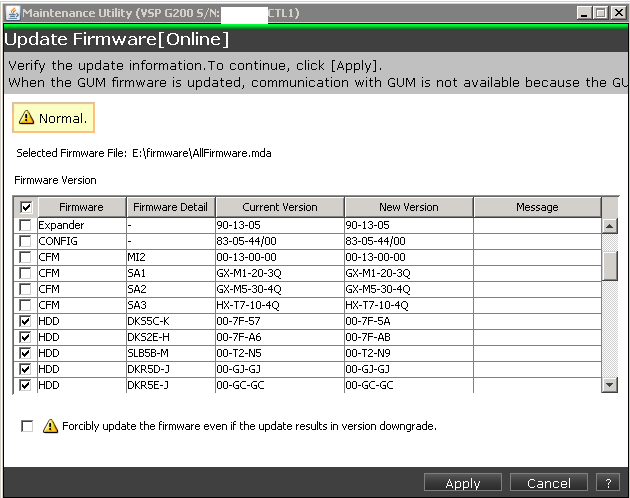Select the DKS2E-H detail cell
Viewport: 630px width, 498px height.
click(171, 337)
